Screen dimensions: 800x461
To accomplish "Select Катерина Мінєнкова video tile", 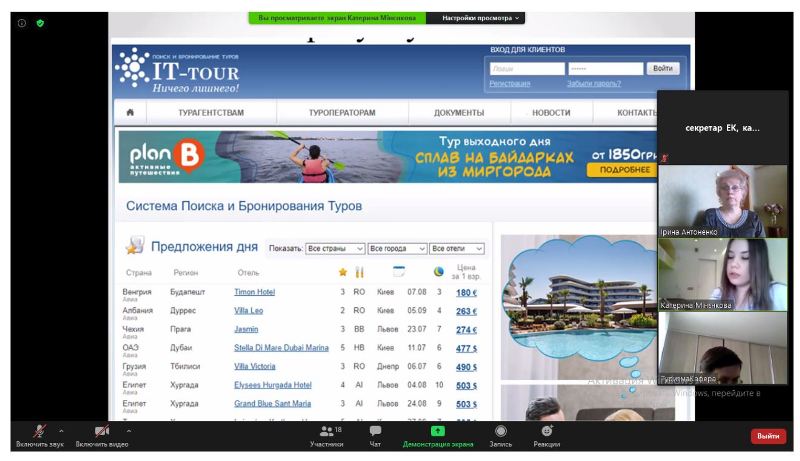I will (722, 274).
